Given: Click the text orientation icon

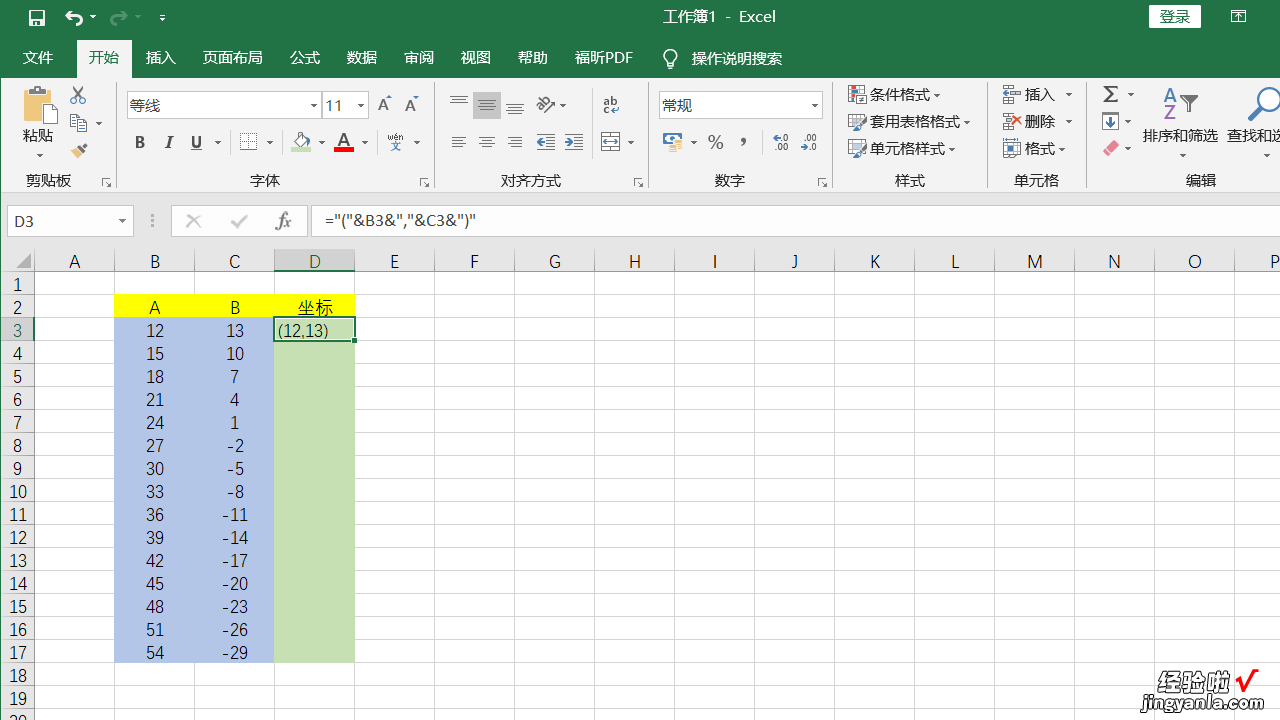Looking at the screenshot, I should [546, 105].
